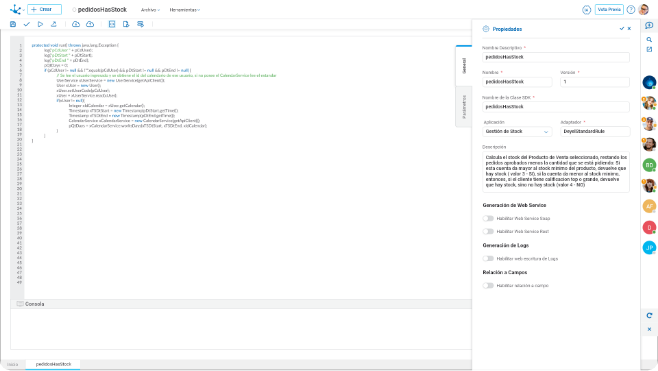The width and height of the screenshot is (658, 371).
Task: Click the last toolbar icon with stacked lines
Action: (140, 24)
